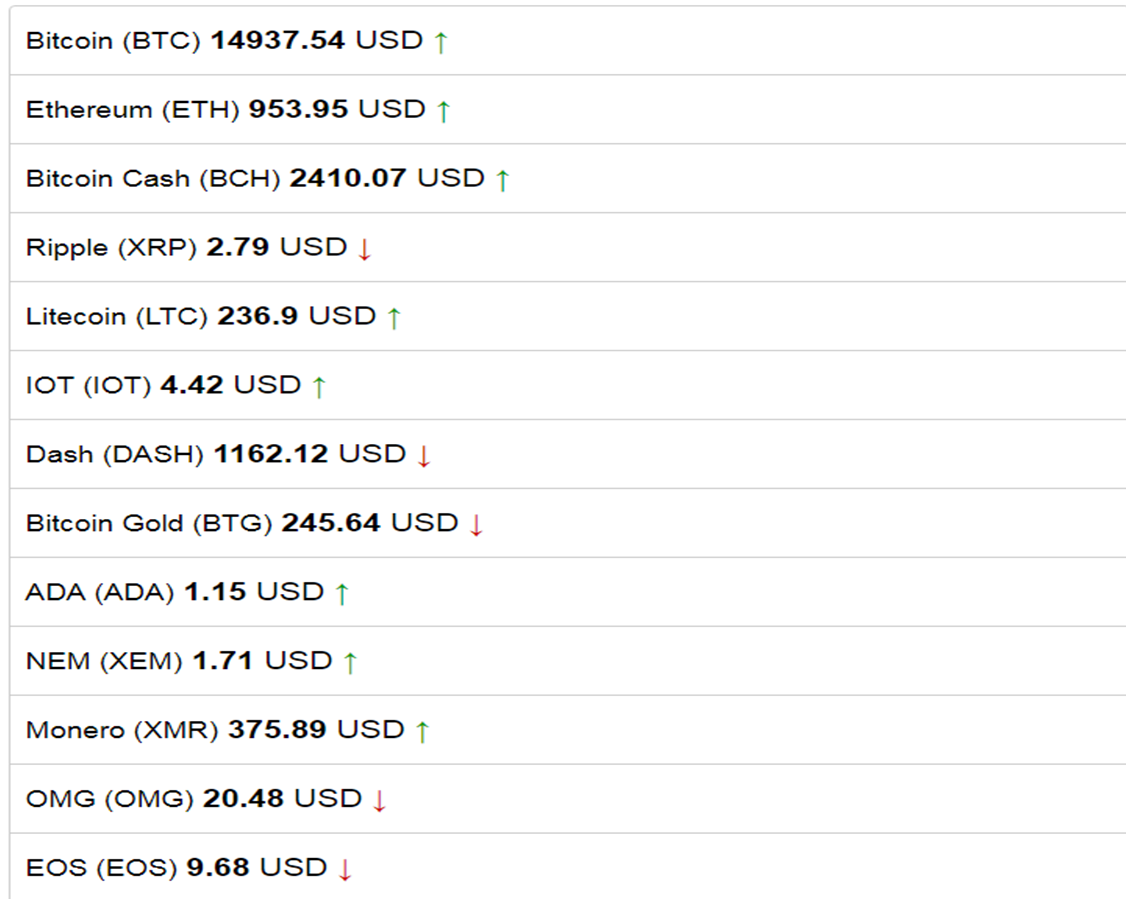The height and width of the screenshot is (900, 1127).
Task: Click the green up arrow next to Ethereum
Action: pos(443,111)
